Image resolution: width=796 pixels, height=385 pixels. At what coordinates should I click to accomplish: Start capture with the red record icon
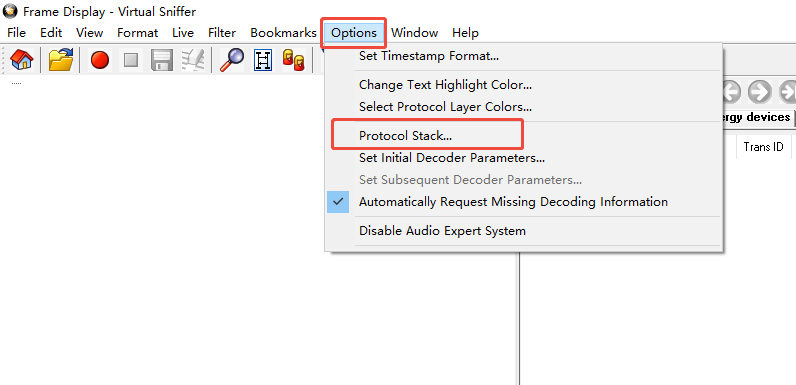[x=100, y=60]
